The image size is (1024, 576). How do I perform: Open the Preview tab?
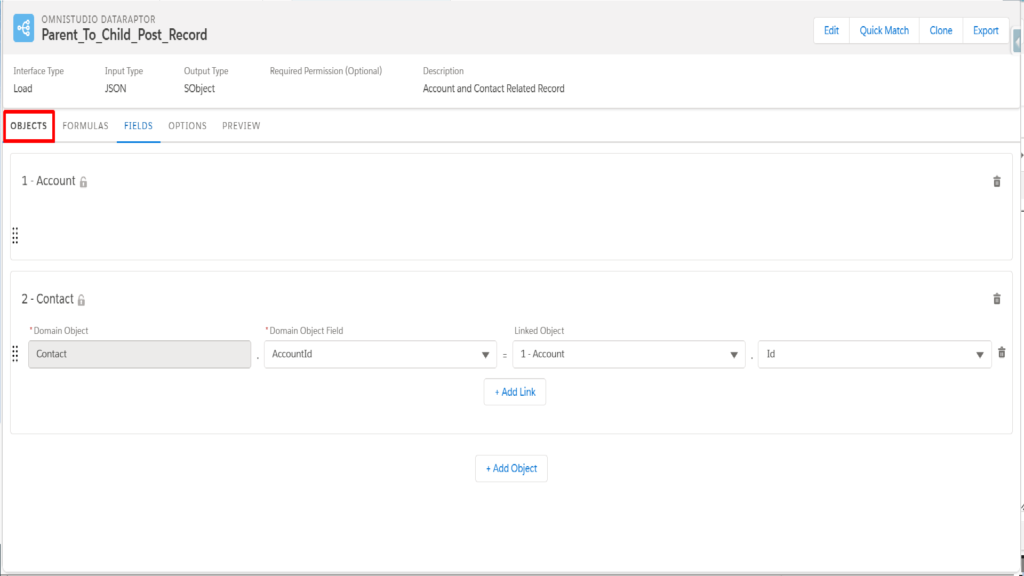pyautogui.click(x=241, y=126)
